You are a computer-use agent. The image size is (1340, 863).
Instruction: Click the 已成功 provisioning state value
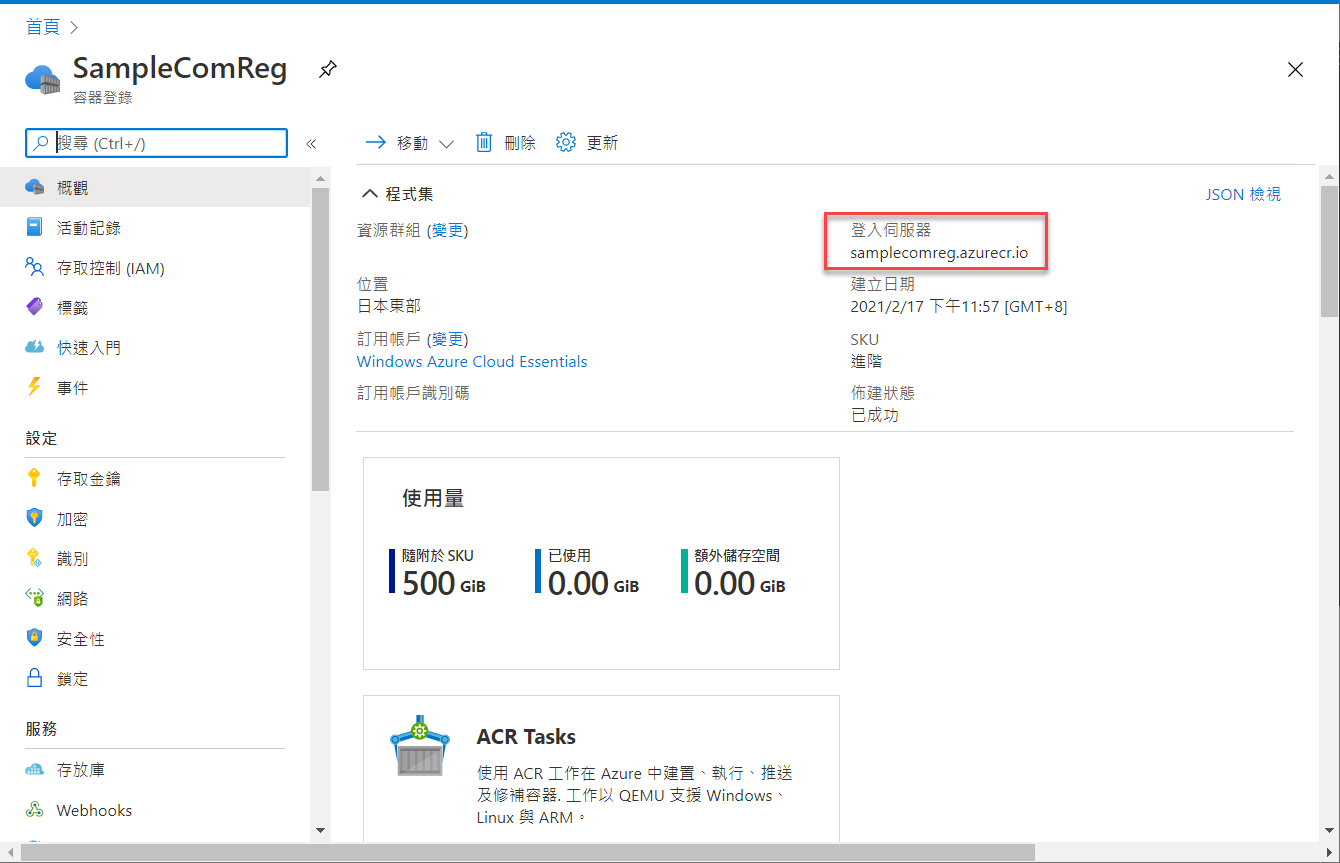coord(874,415)
